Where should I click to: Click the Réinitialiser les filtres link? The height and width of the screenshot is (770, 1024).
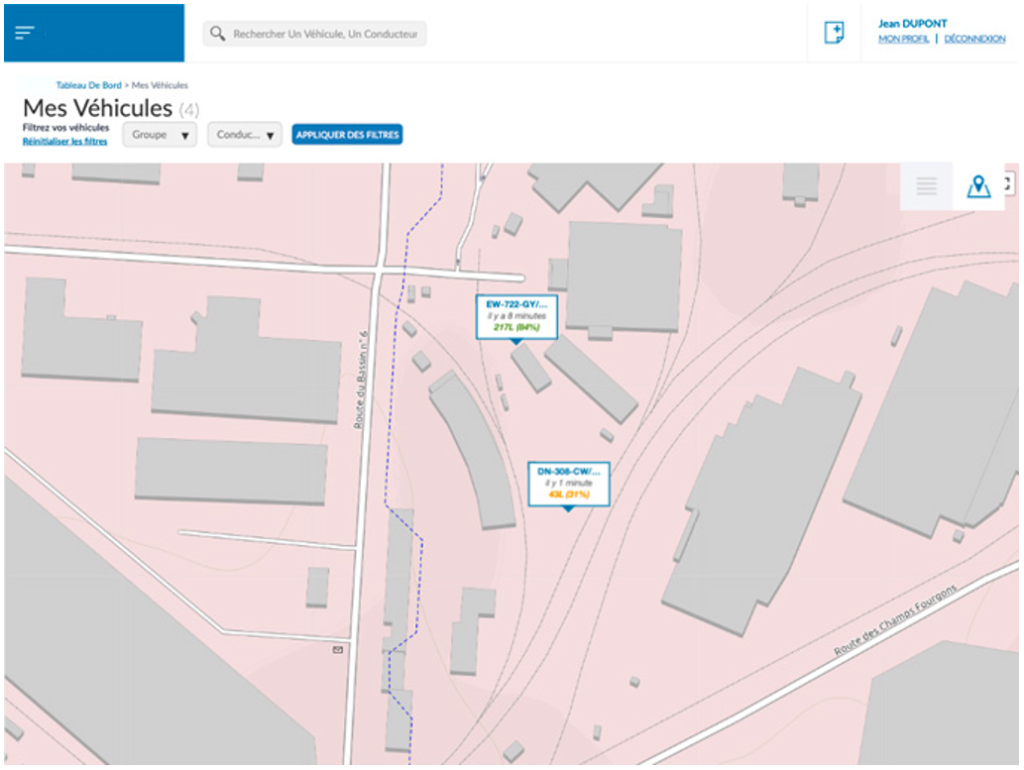tap(65, 142)
